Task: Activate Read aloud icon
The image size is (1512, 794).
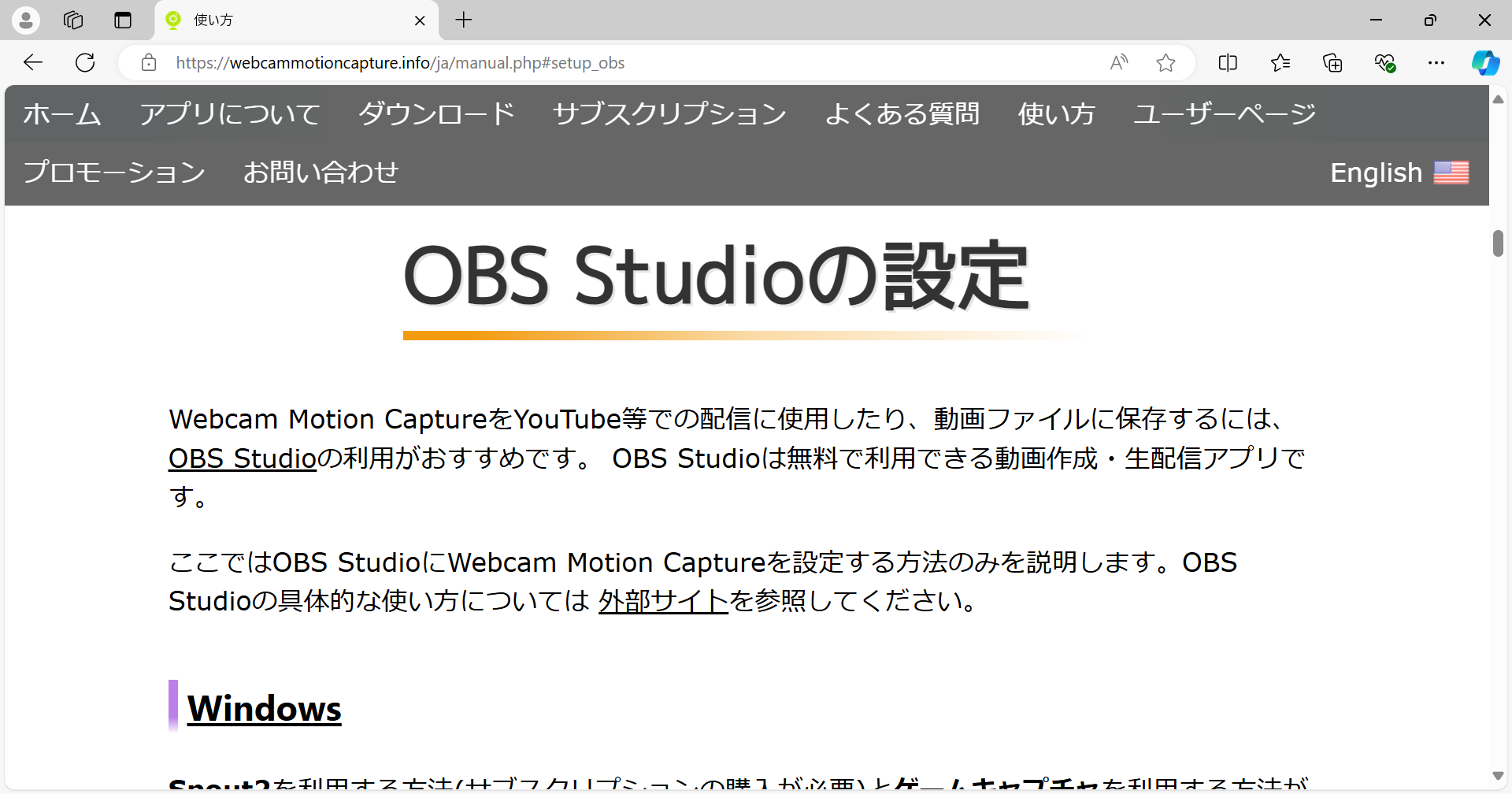Action: [1118, 62]
